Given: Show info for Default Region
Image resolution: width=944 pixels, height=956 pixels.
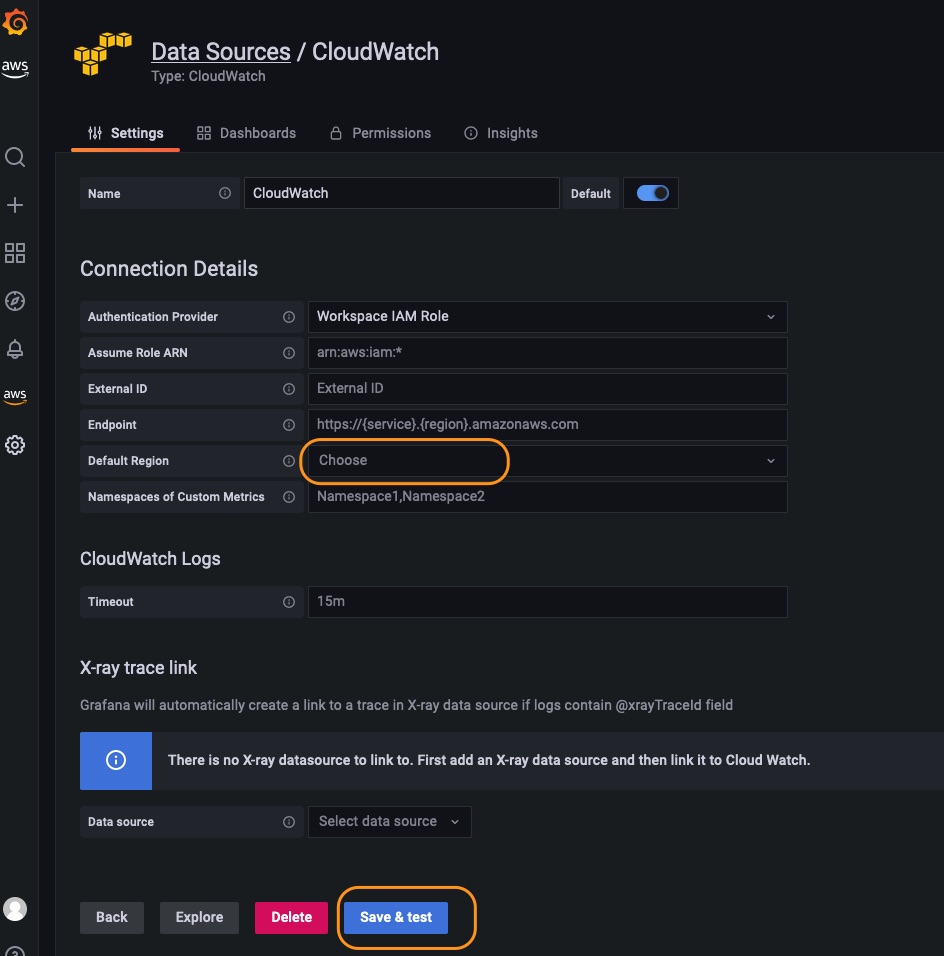Looking at the screenshot, I should [x=289, y=461].
